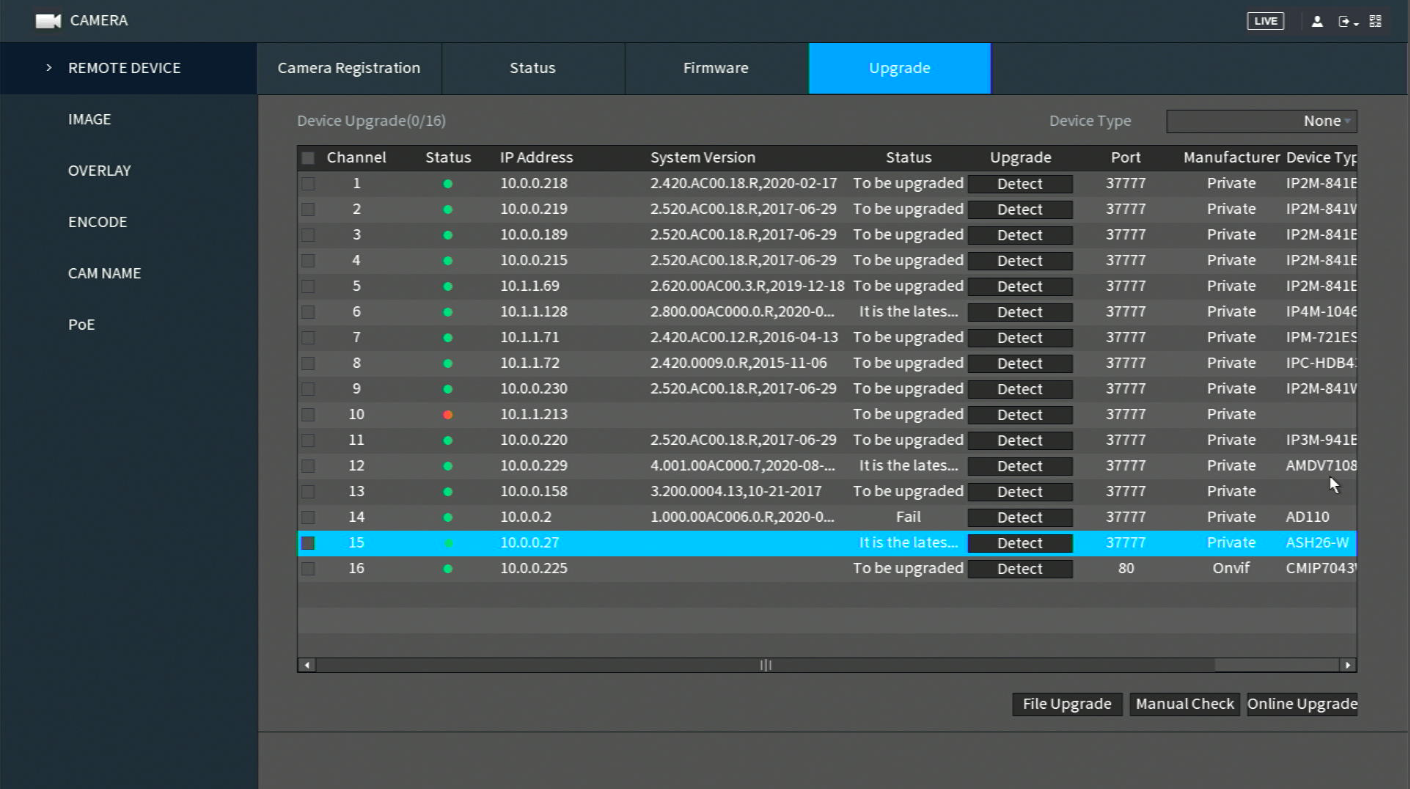
Task: Open the ENCODE menu item
Action: point(98,222)
